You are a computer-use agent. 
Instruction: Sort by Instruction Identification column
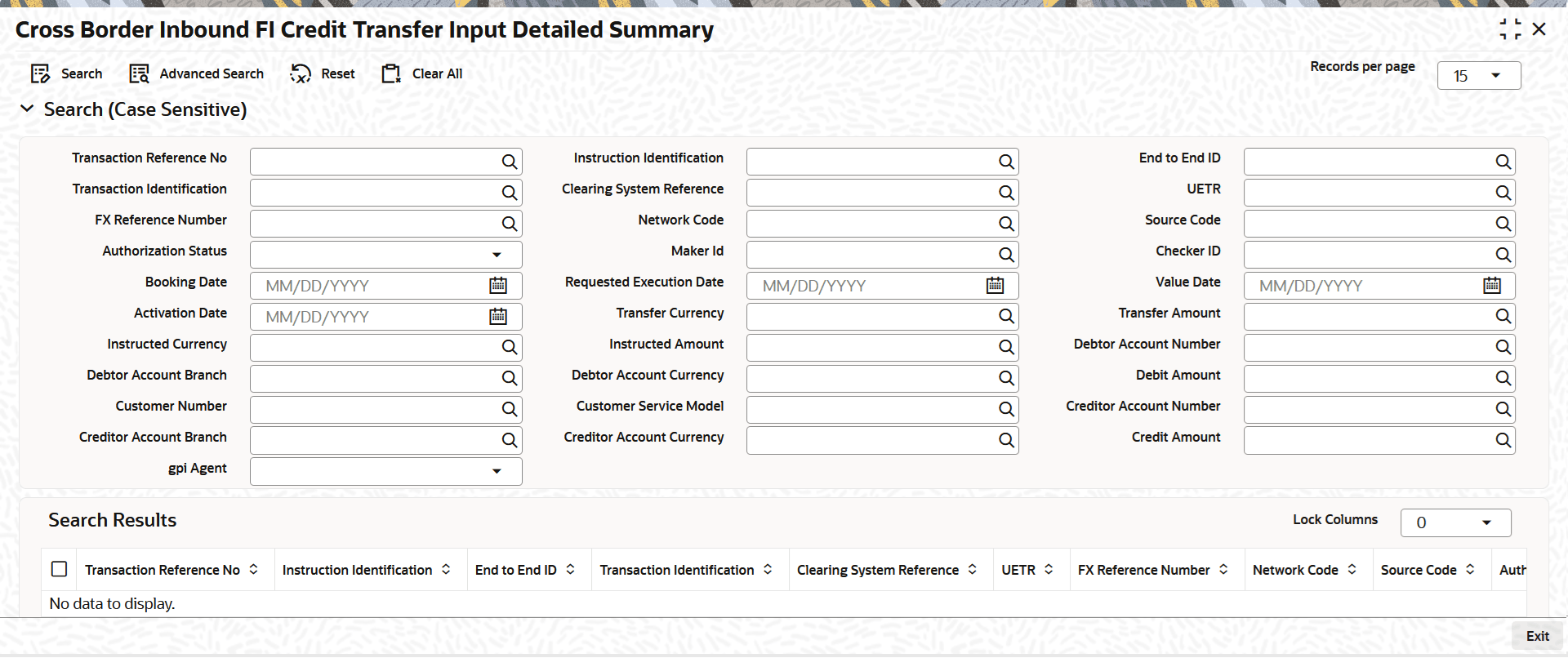446,569
